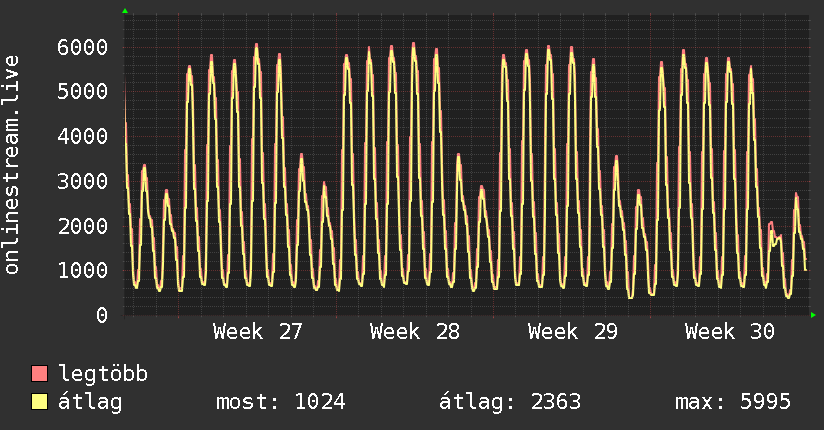Click the 1000 y-axis value
The width and height of the screenshot is (824, 430).
(83, 271)
